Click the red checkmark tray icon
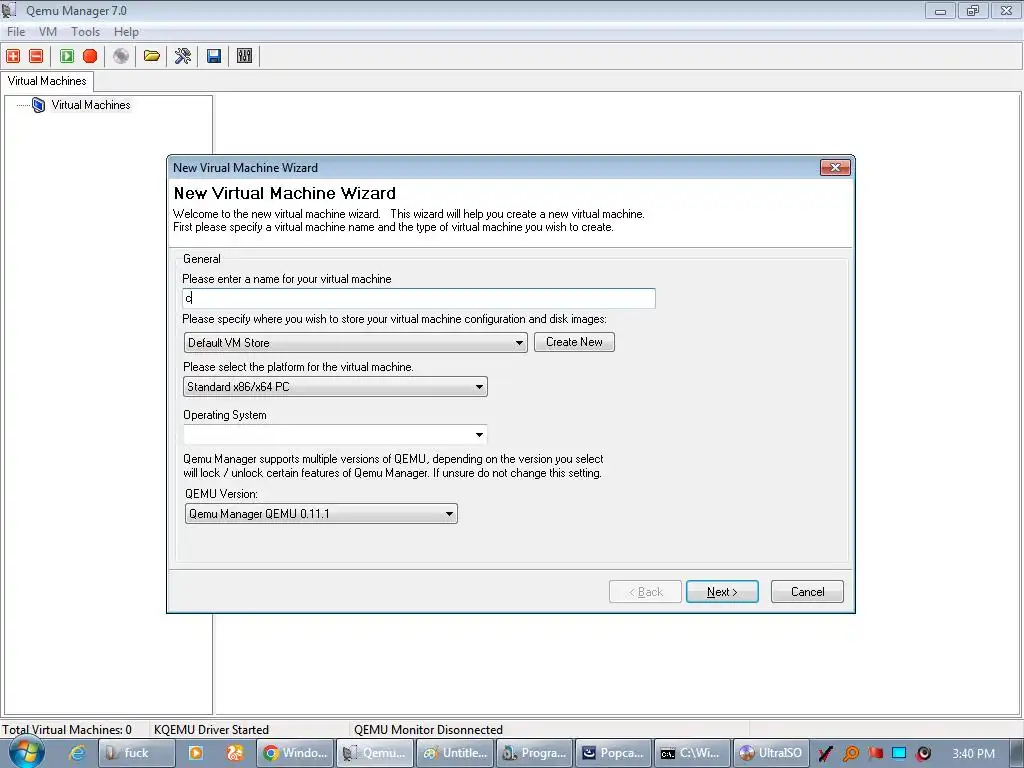This screenshot has height=768, width=1024. click(825, 754)
